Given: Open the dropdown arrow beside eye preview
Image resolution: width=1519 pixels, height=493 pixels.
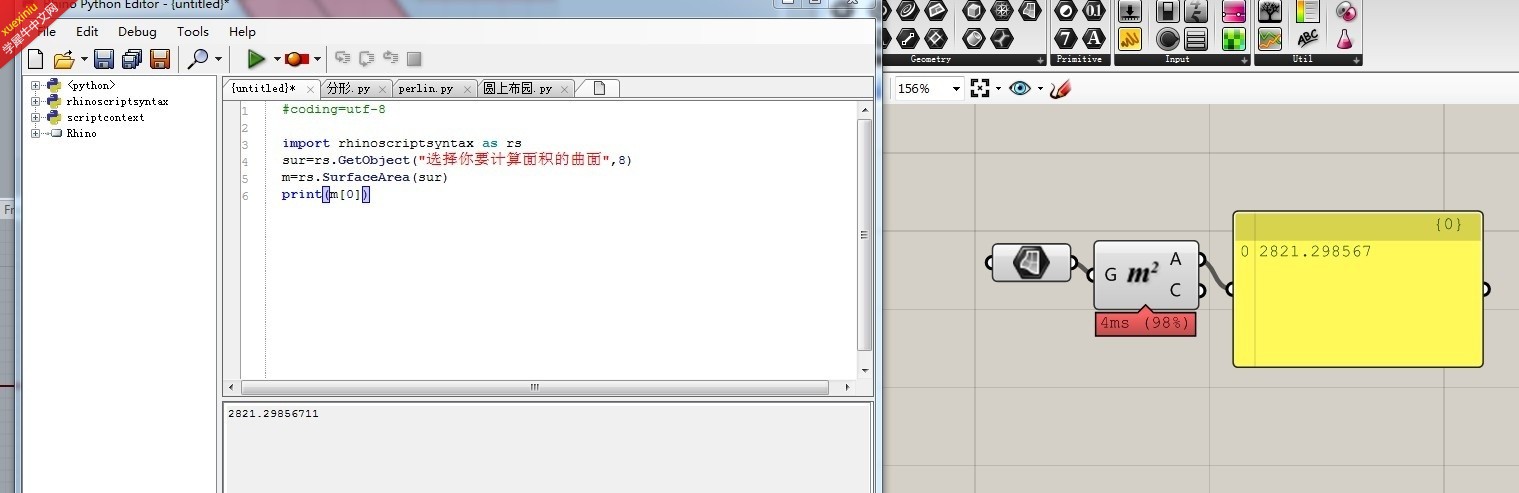Looking at the screenshot, I should coord(1040,88).
